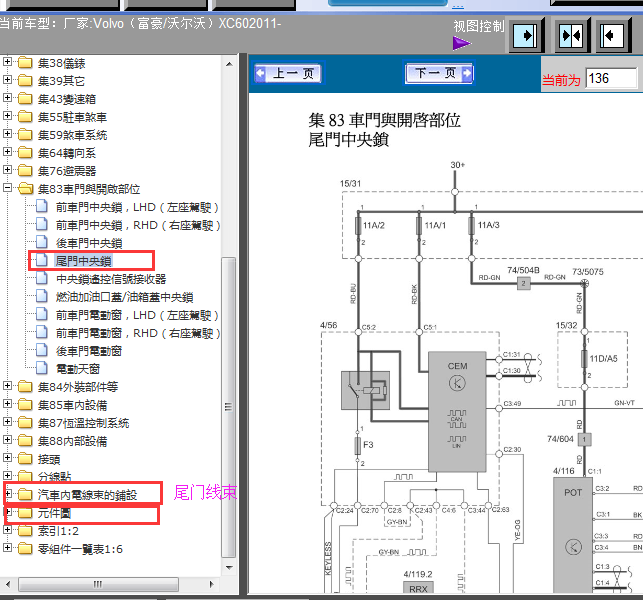Click the 集83車門與開啟部位 open folder icon
Screen dimensions: 643x600
[25, 189]
